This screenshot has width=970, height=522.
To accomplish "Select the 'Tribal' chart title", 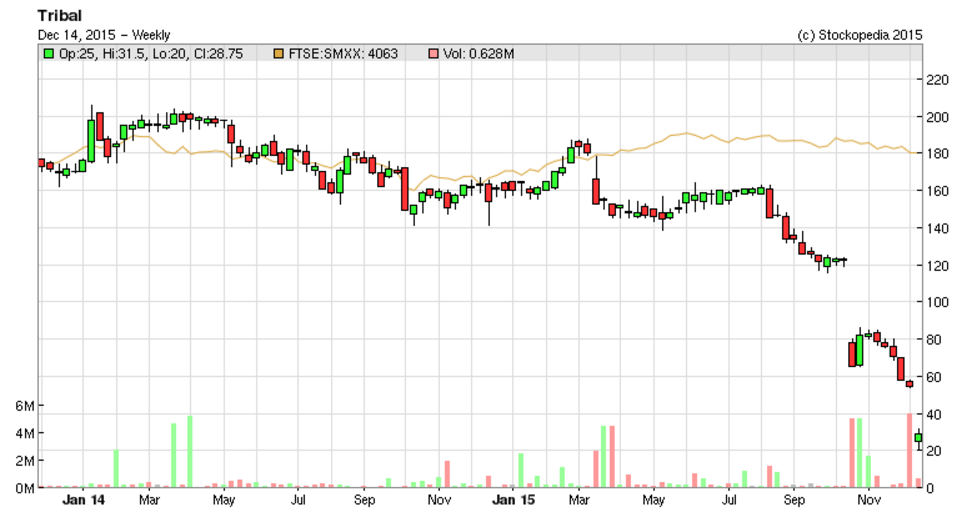I will (x=59, y=15).
